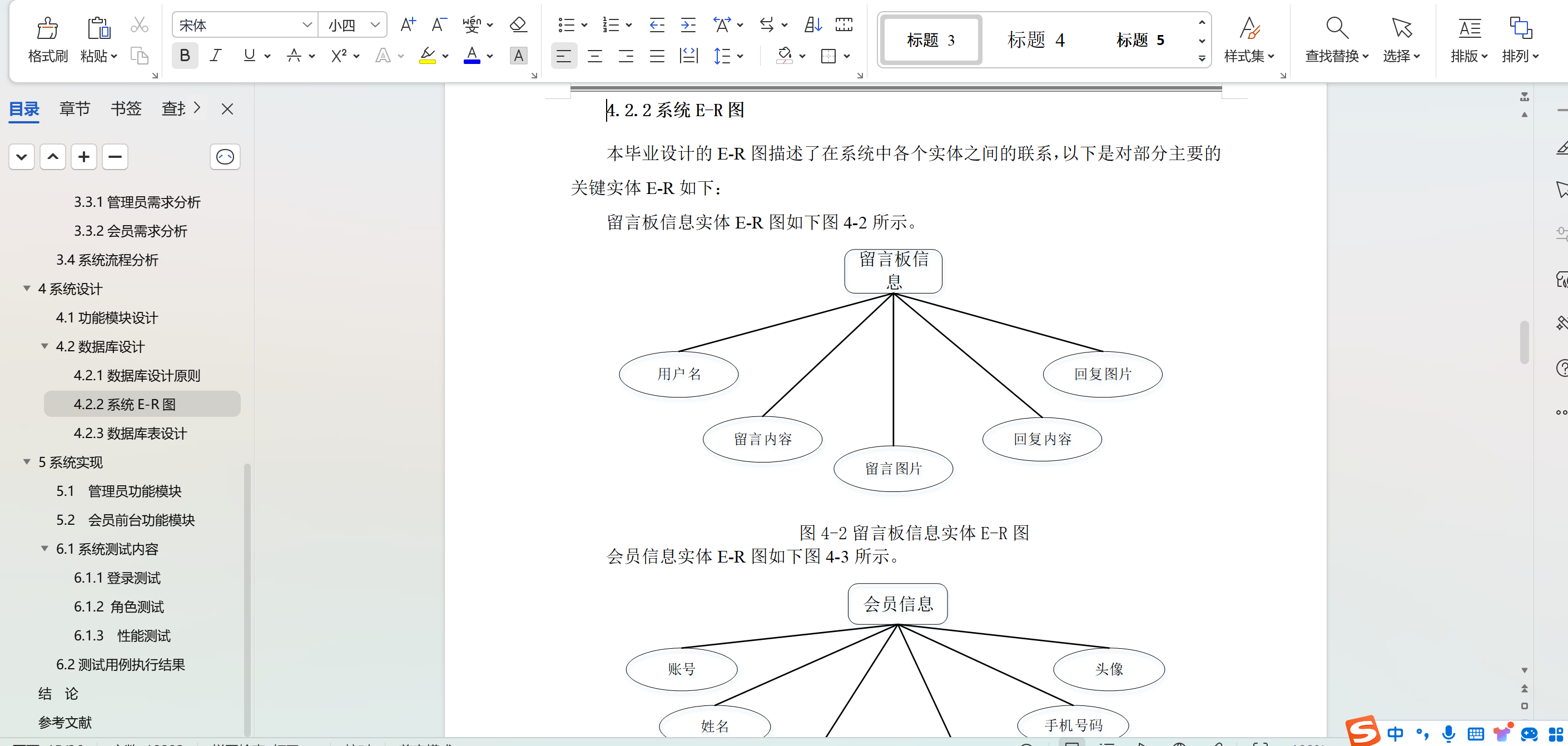Switch to the 章节 tab
The image size is (1568, 746).
[x=75, y=109]
